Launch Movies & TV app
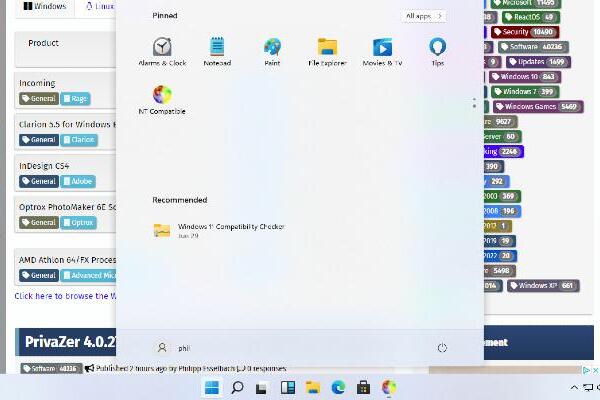The image size is (600, 400). pos(382,52)
